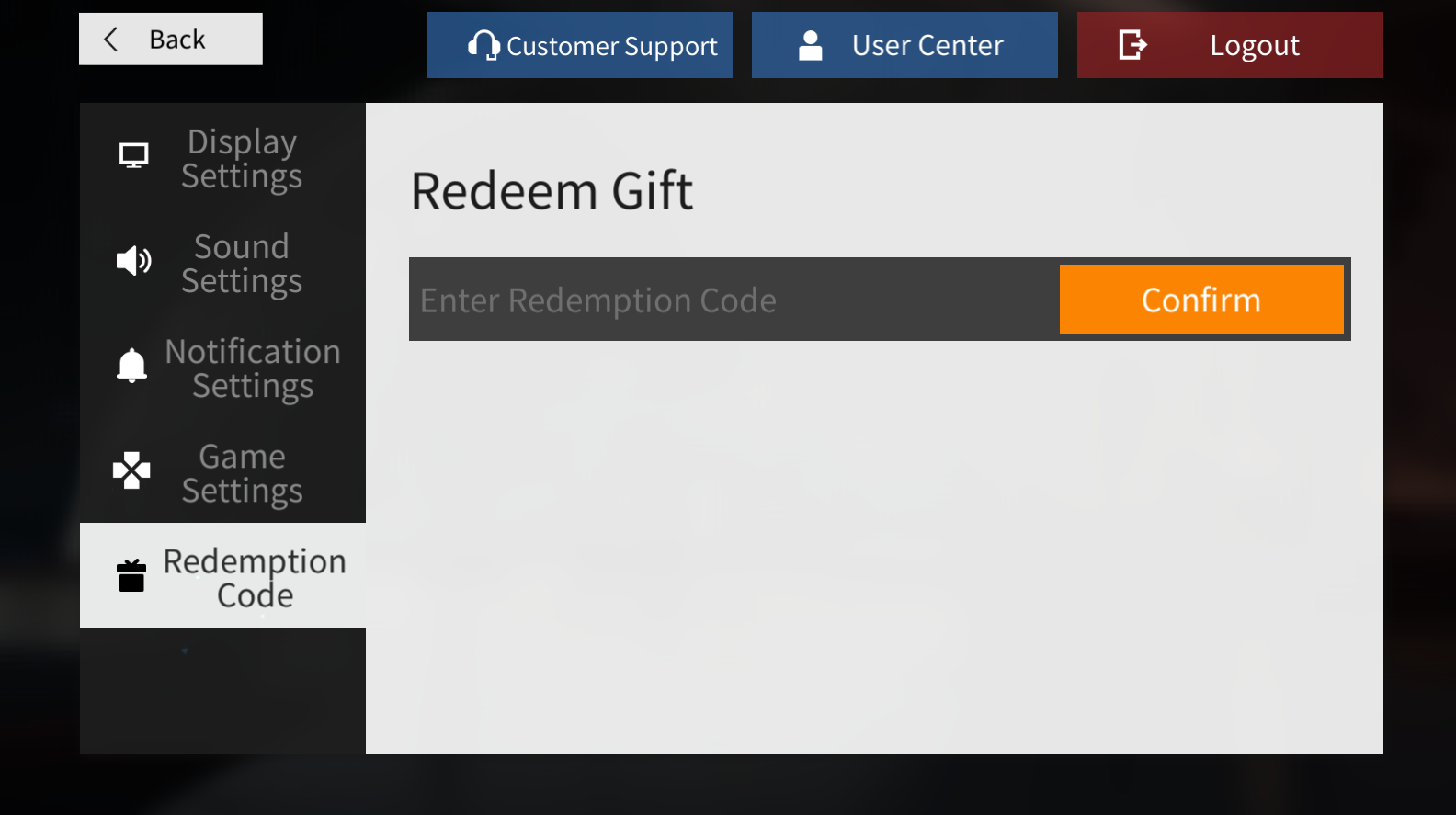Click the speaker icon for Sound Settings
This screenshot has height=815, width=1456.
pos(133,261)
